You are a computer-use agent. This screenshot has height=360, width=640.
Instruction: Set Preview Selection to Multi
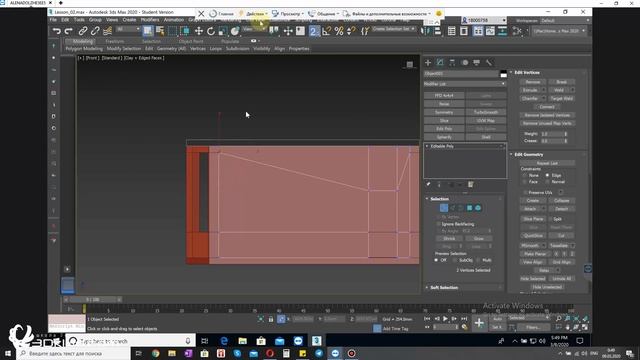[x=478, y=260]
